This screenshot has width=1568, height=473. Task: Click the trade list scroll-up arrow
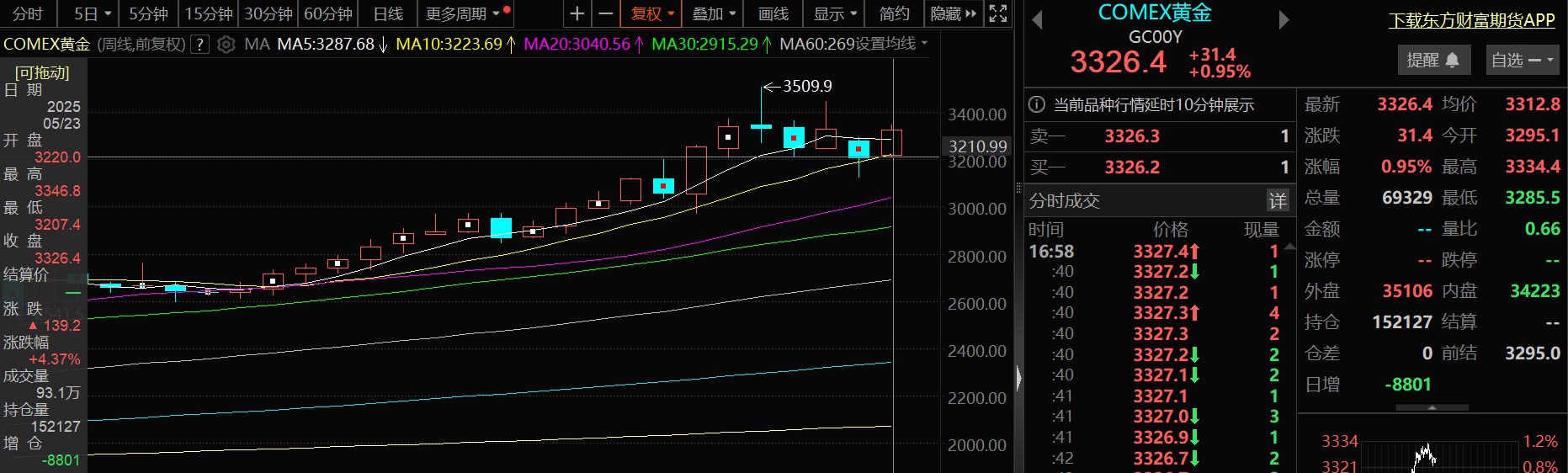1290,247
